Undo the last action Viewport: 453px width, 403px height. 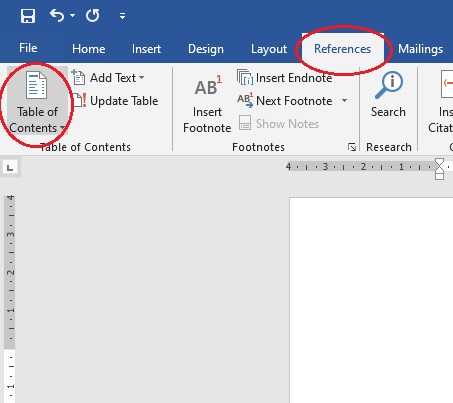[57, 15]
